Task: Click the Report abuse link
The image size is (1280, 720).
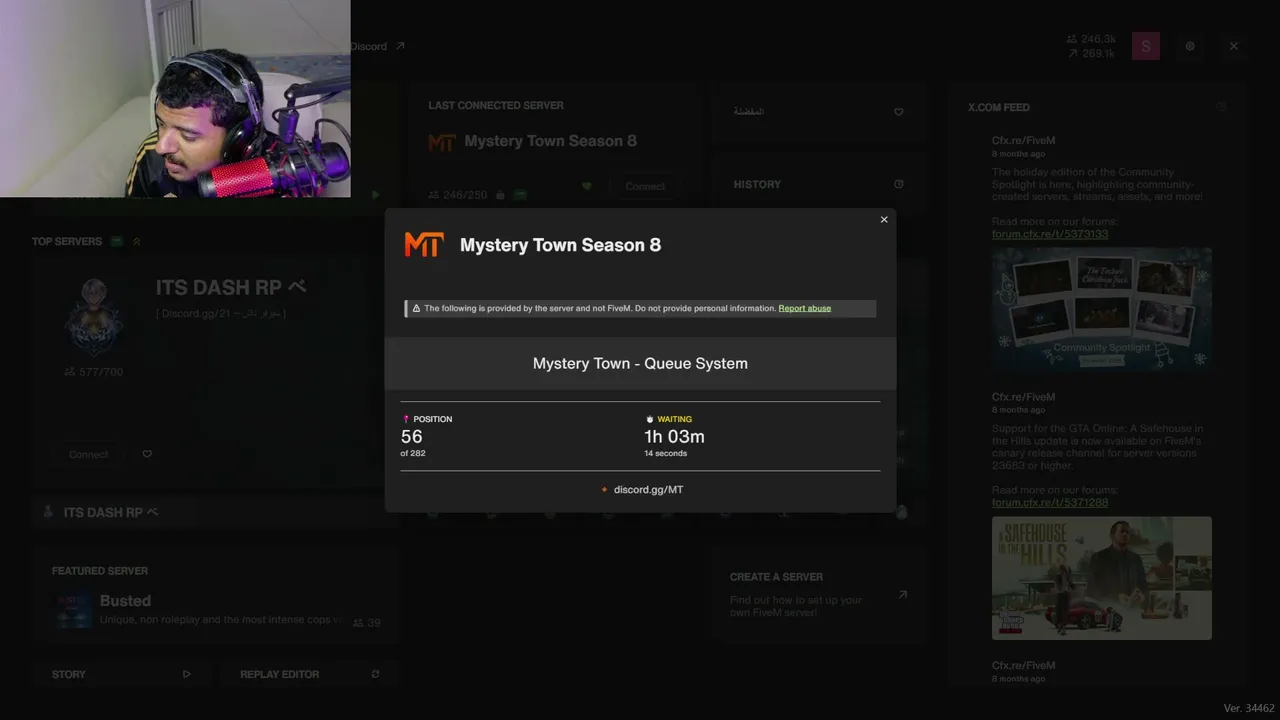Action: pyautogui.click(x=805, y=308)
